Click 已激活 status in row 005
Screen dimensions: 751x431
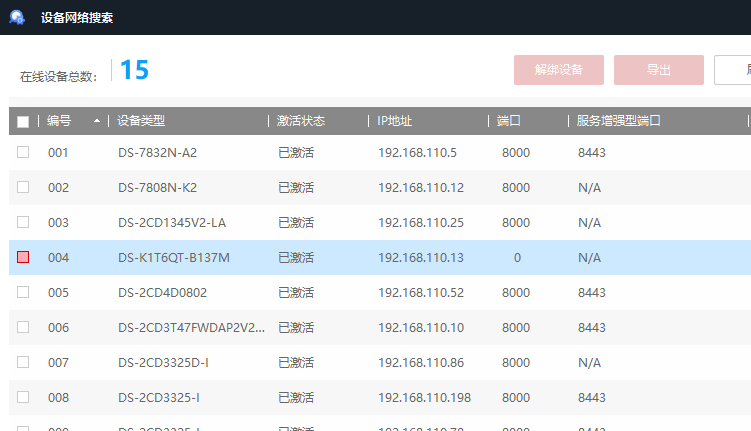pyautogui.click(x=296, y=293)
